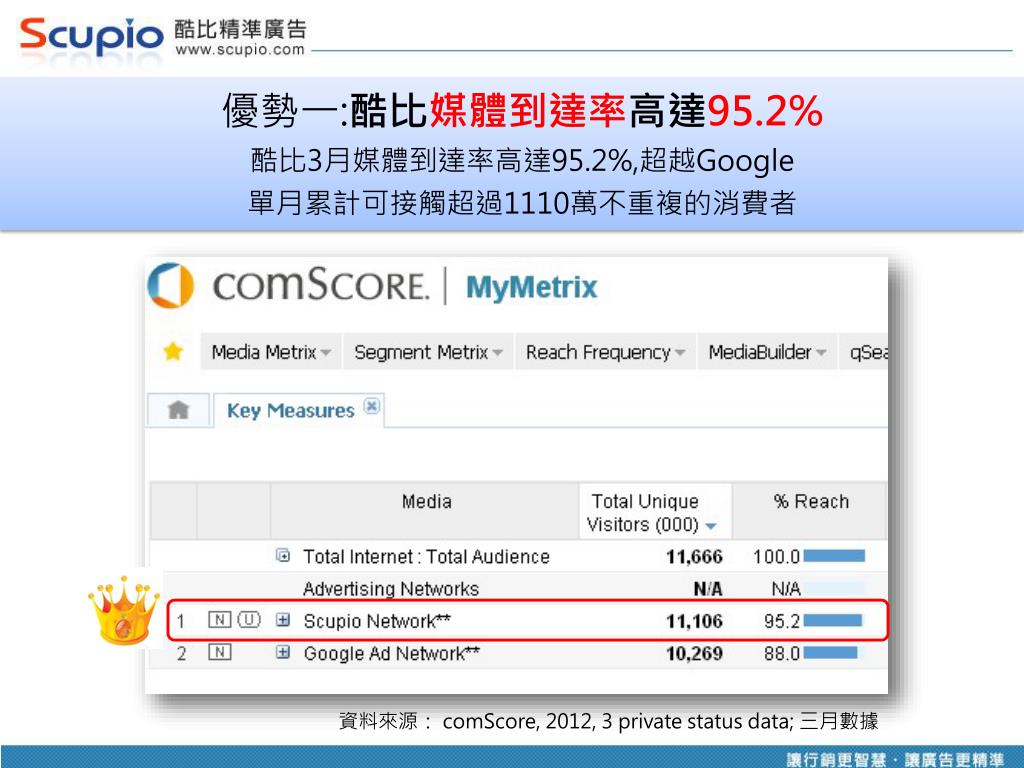
Task: Open the MediaBuilder dropdown menu
Action: pyautogui.click(x=767, y=352)
